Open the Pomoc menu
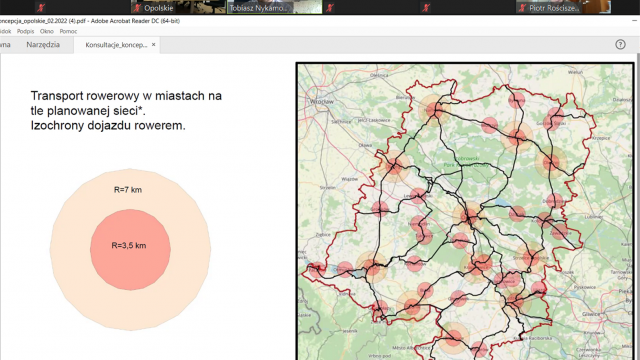This screenshot has width=640, height=360. [x=68, y=31]
